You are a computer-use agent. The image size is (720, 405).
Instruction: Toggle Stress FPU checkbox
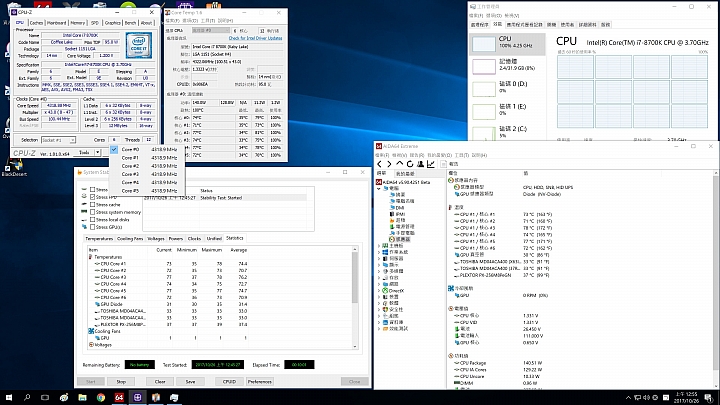(x=93, y=197)
